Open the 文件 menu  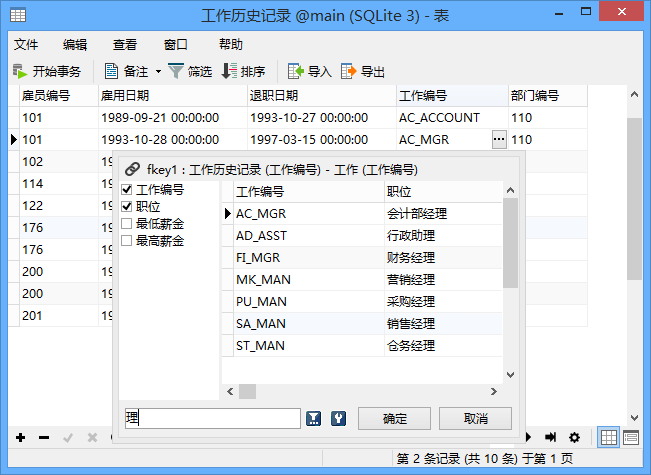tap(26, 44)
